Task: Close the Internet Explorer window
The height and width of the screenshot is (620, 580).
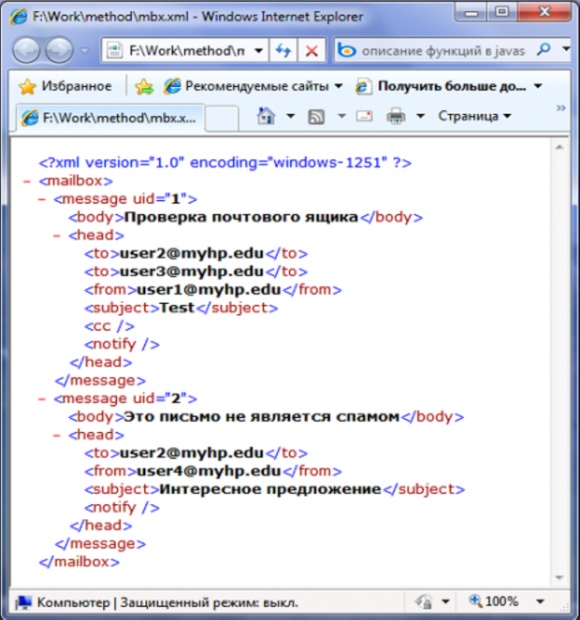Action: 544,12
